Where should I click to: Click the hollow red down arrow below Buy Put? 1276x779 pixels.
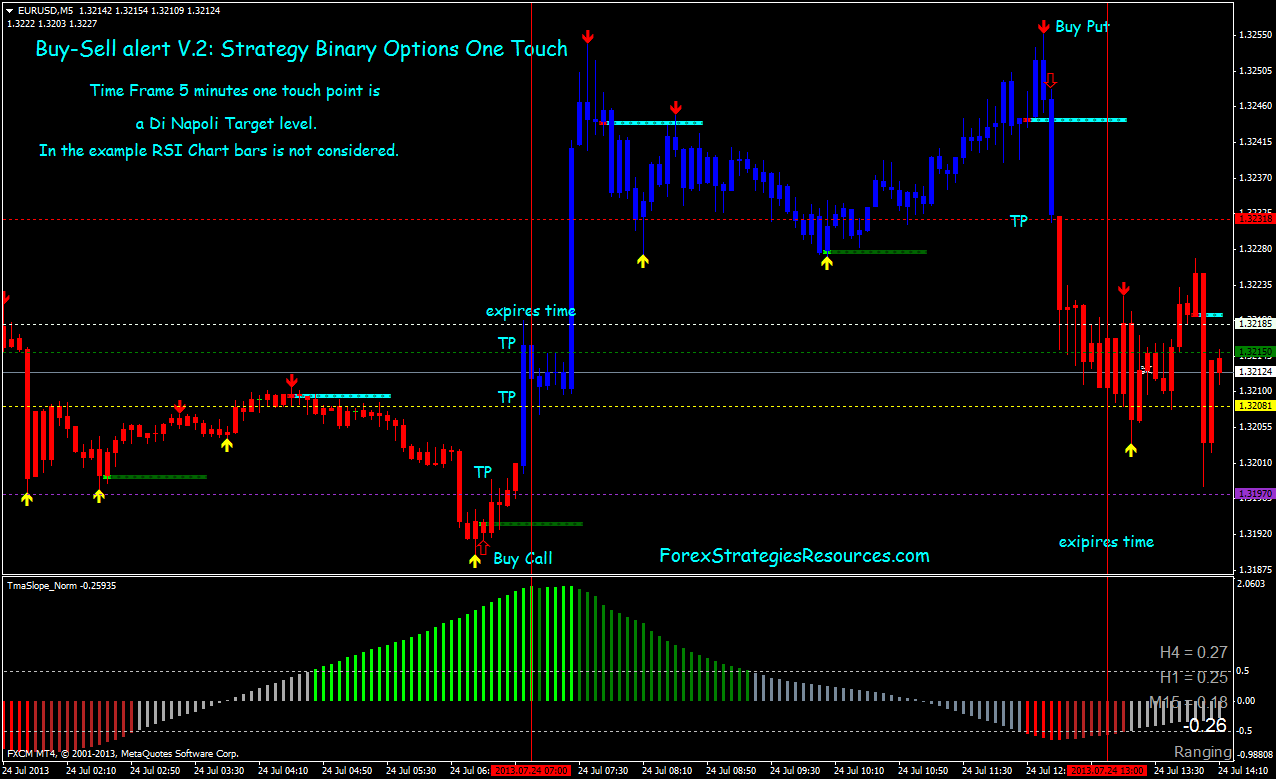1049,80
